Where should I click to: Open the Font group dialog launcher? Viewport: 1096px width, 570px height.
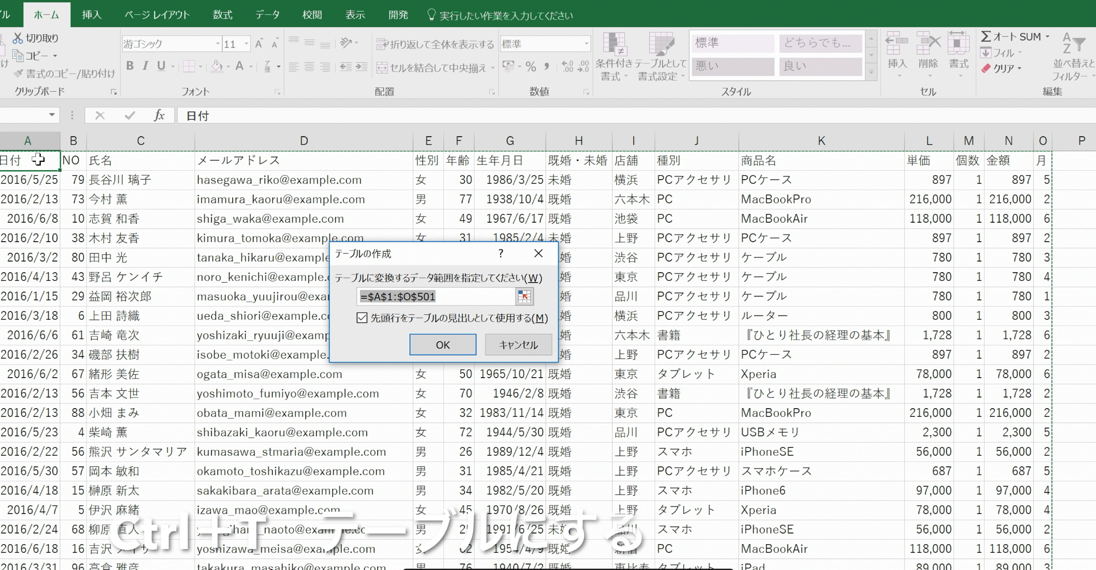point(277,92)
